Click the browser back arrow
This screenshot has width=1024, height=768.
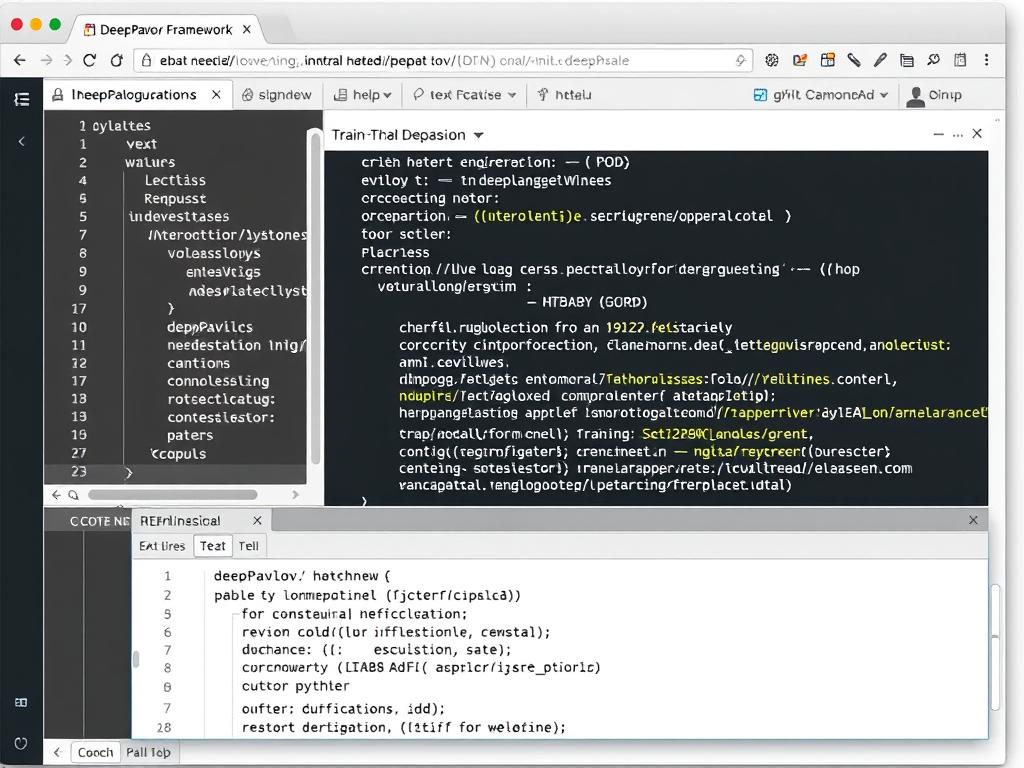pyautogui.click(x=20, y=61)
